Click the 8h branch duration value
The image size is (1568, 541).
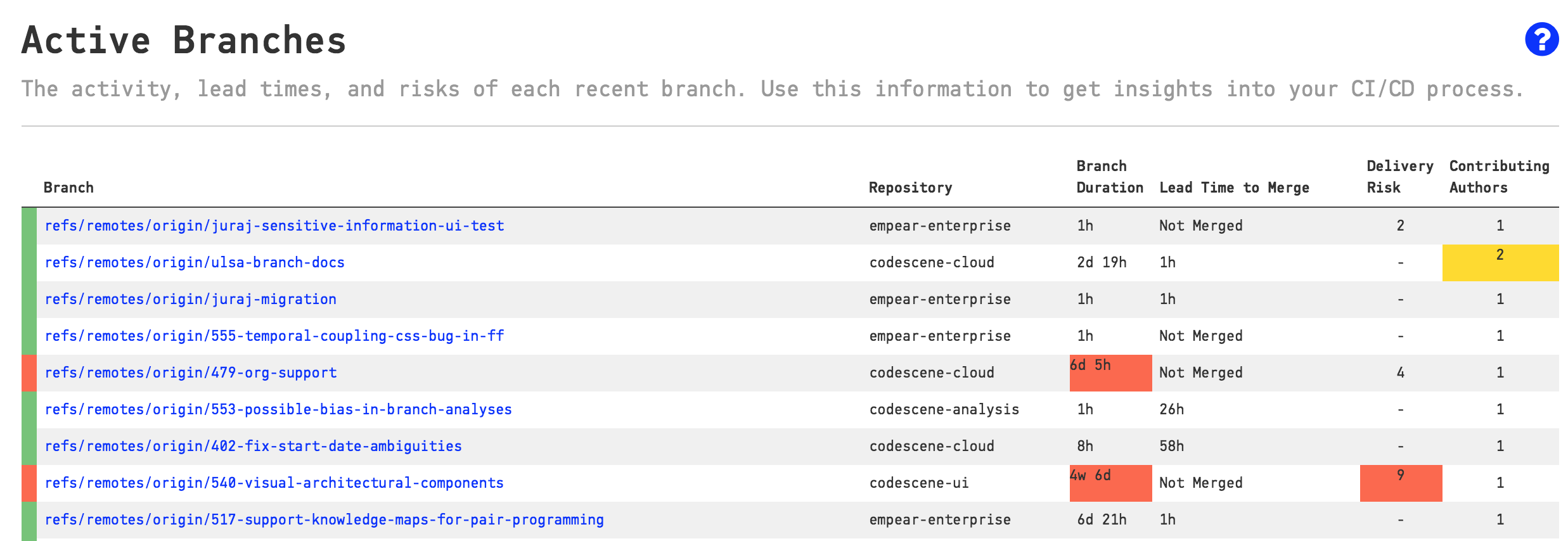click(1085, 446)
